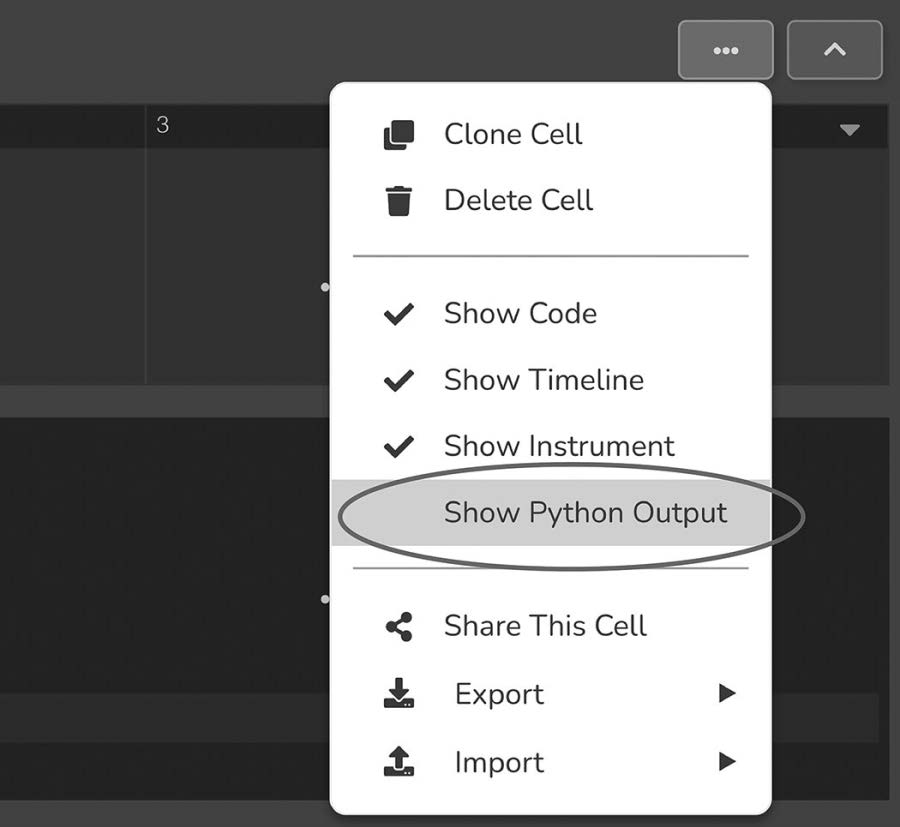Open the three-dots cell options button
Viewport: 900px width, 827px height.
726,50
